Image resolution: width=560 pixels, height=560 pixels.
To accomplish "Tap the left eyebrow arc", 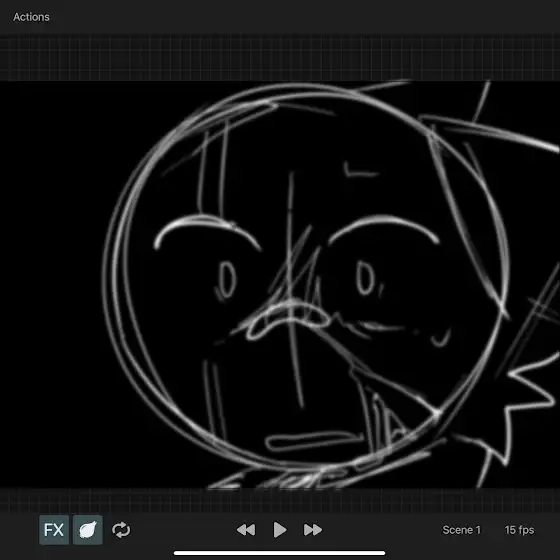I will [206, 230].
